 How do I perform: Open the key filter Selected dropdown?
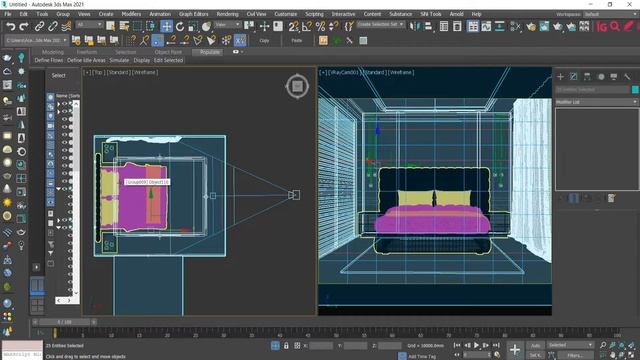(570, 345)
